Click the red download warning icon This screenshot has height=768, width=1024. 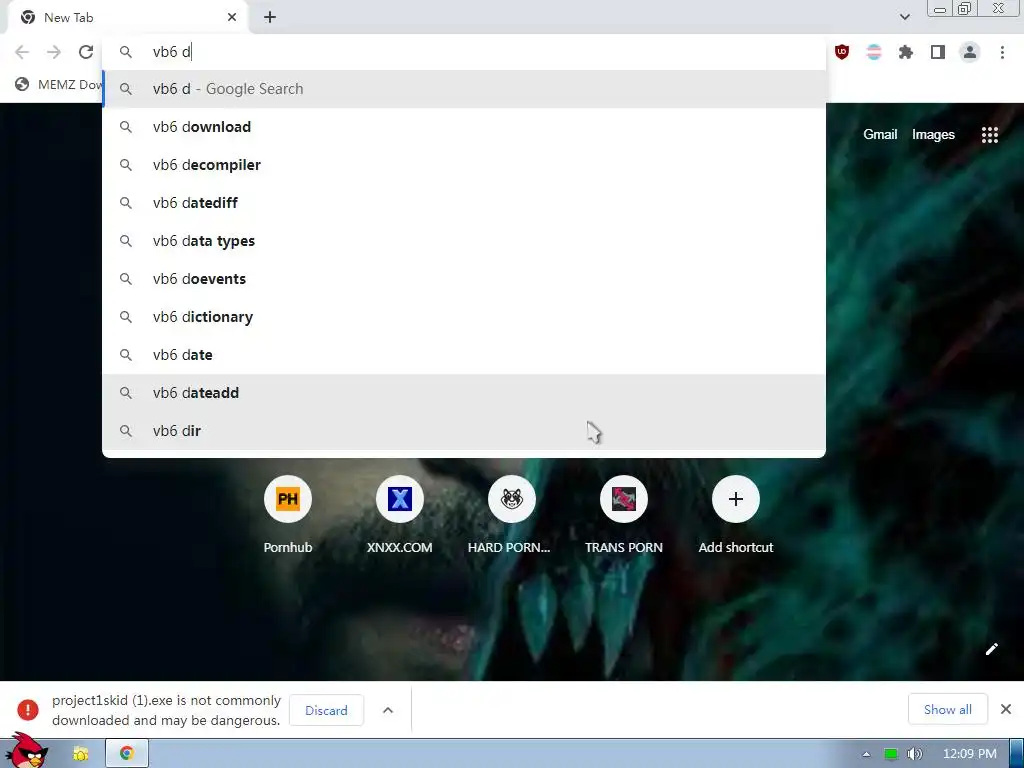coord(27,710)
